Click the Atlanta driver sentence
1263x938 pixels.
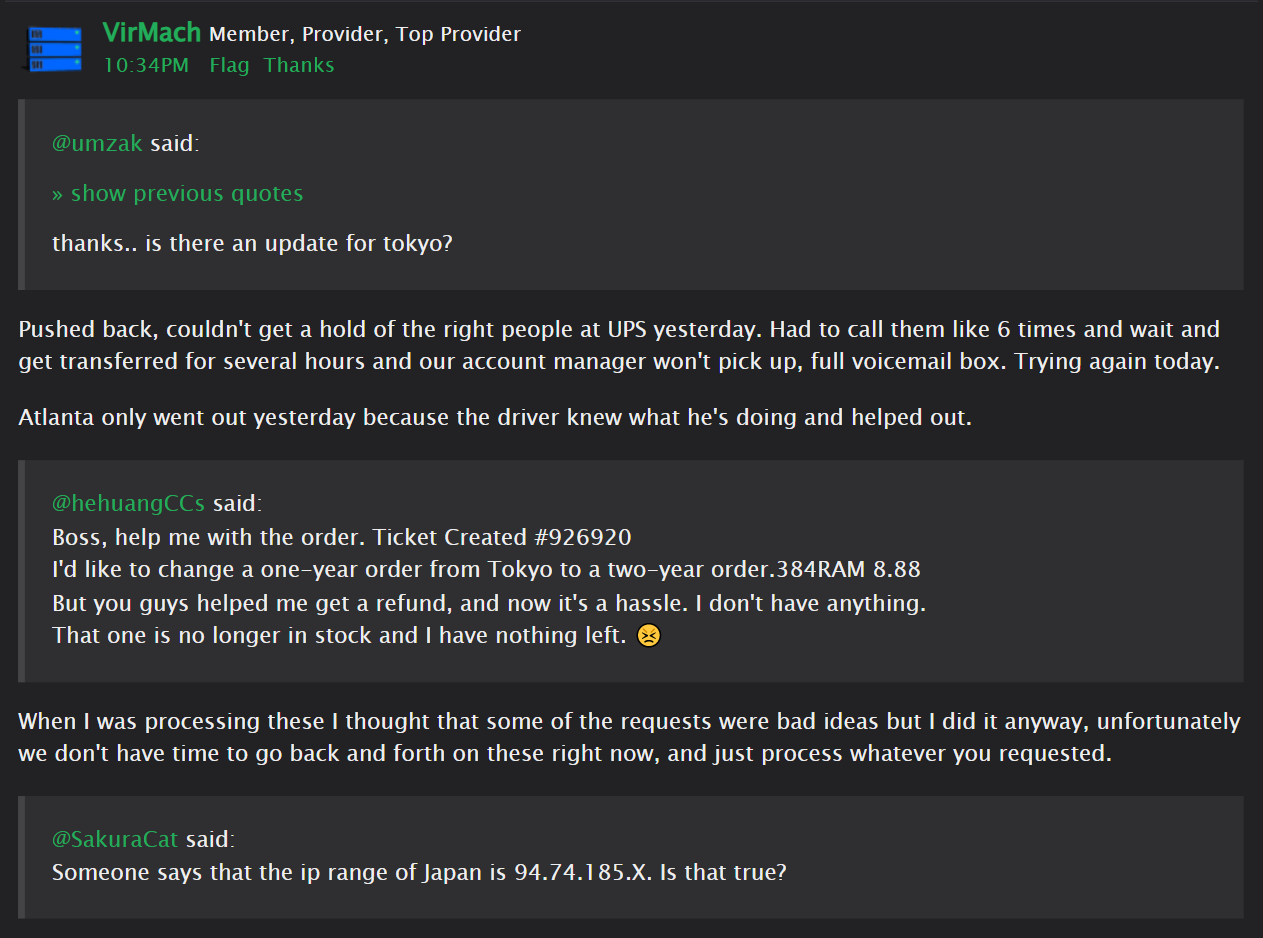[494, 418]
